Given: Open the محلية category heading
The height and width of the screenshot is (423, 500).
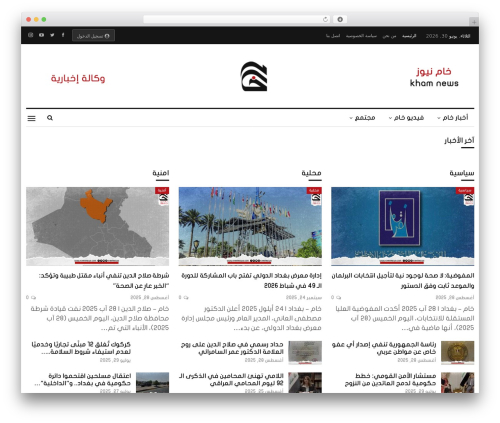Looking at the screenshot, I should coord(311,173).
